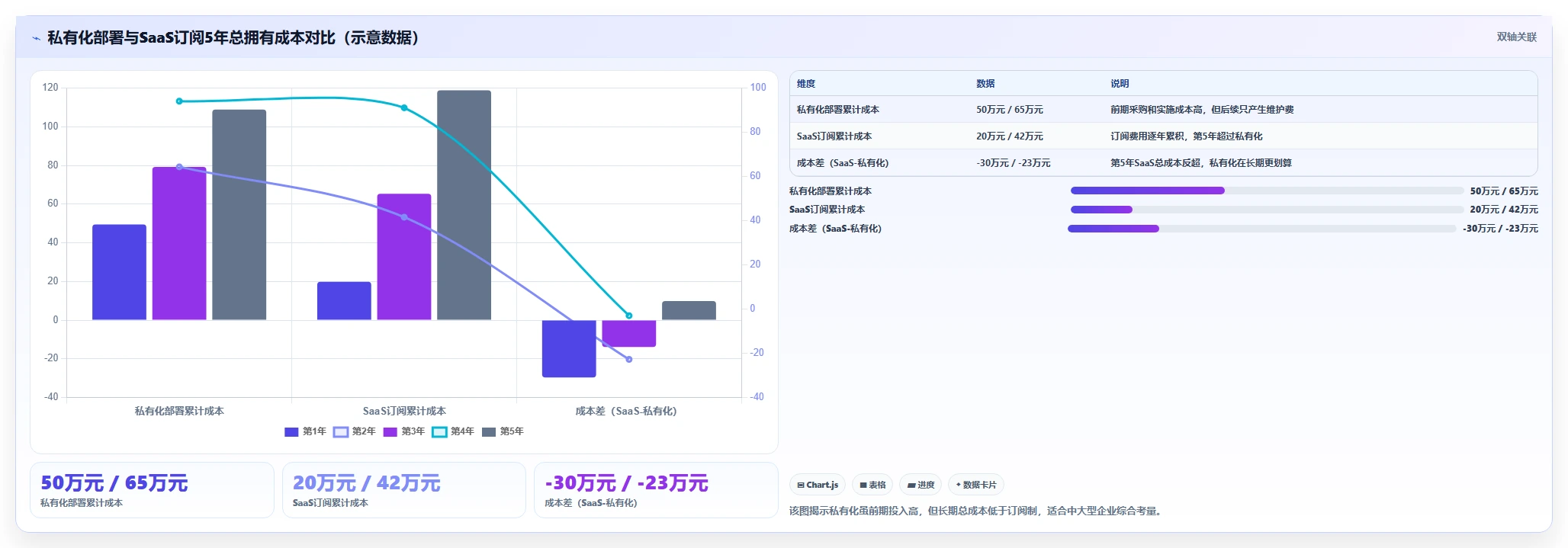The image size is (1568, 548).
Task: Click table cell -30万元 / -23万元
Action: point(1014,163)
